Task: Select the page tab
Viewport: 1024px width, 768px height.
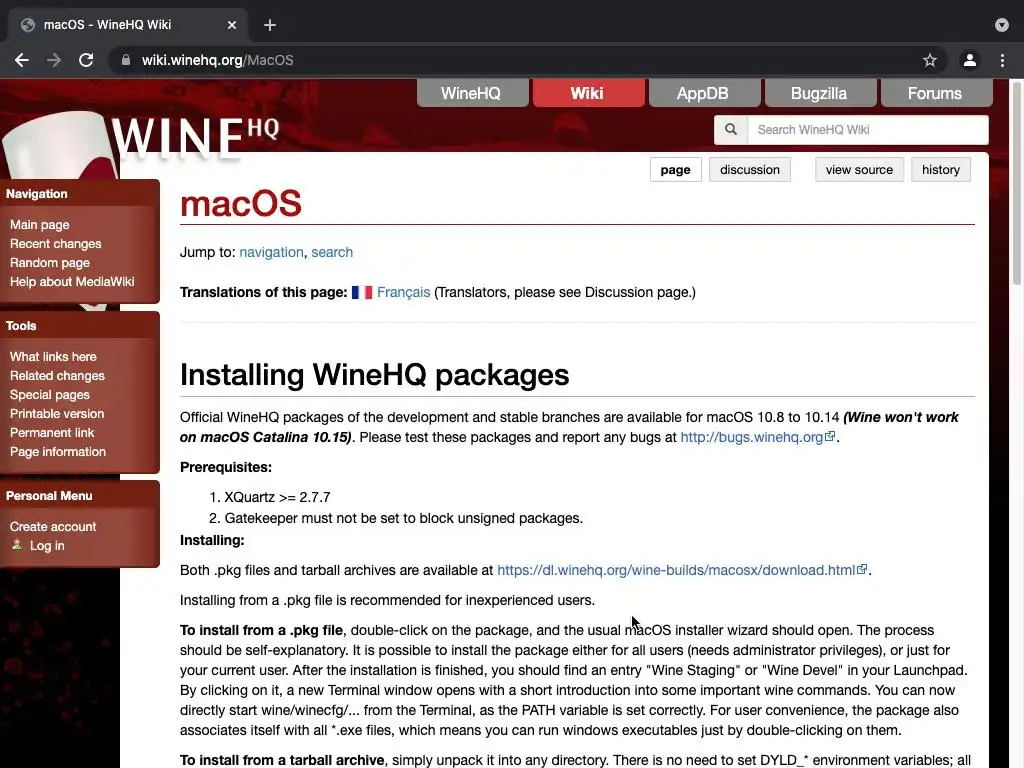Action: point(675,170)
